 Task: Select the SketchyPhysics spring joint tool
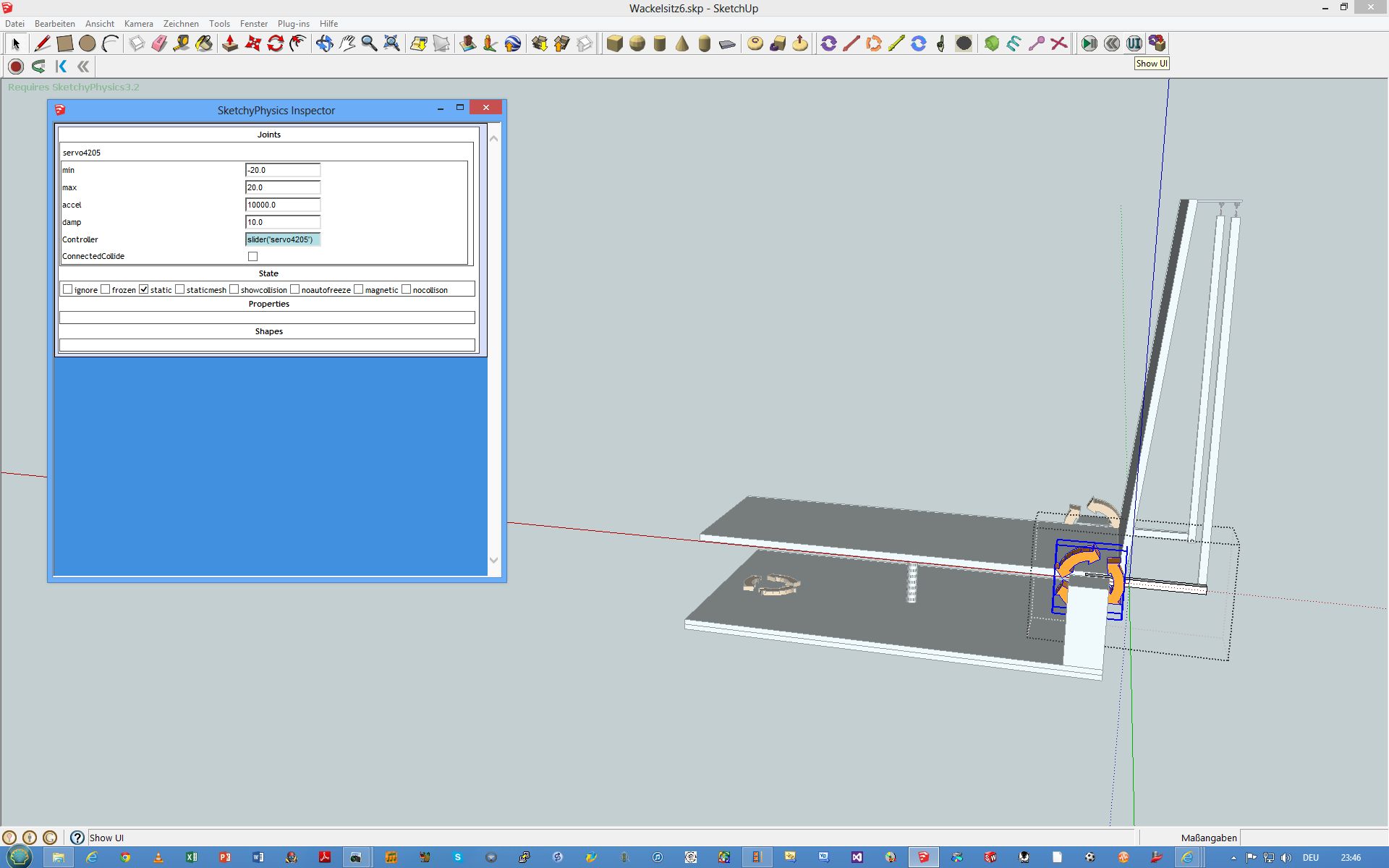click(1013, 44)
